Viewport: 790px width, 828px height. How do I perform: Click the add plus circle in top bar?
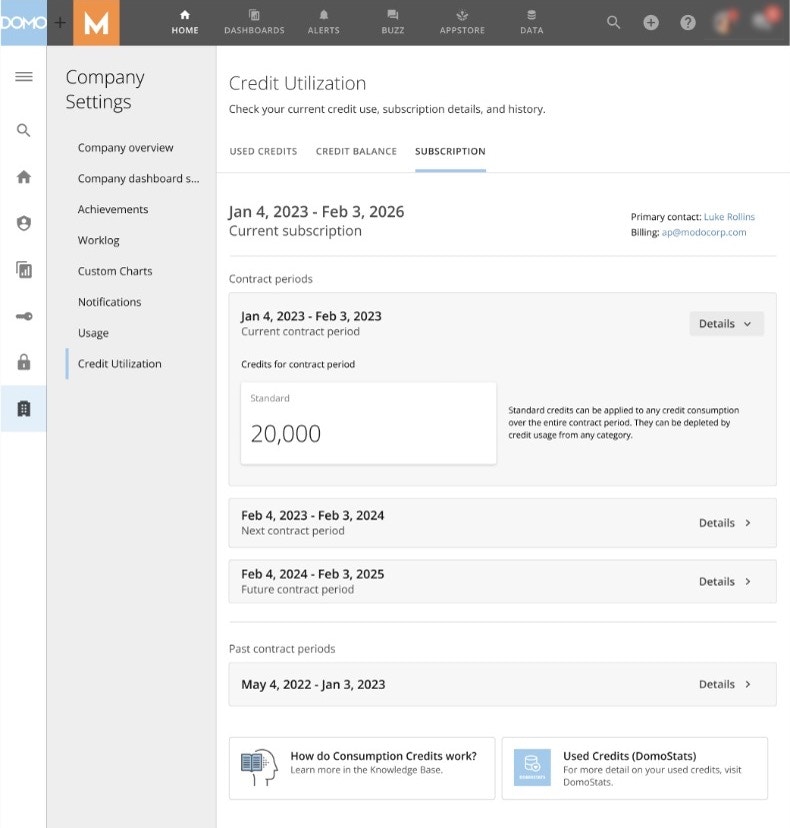click(651, 23)
